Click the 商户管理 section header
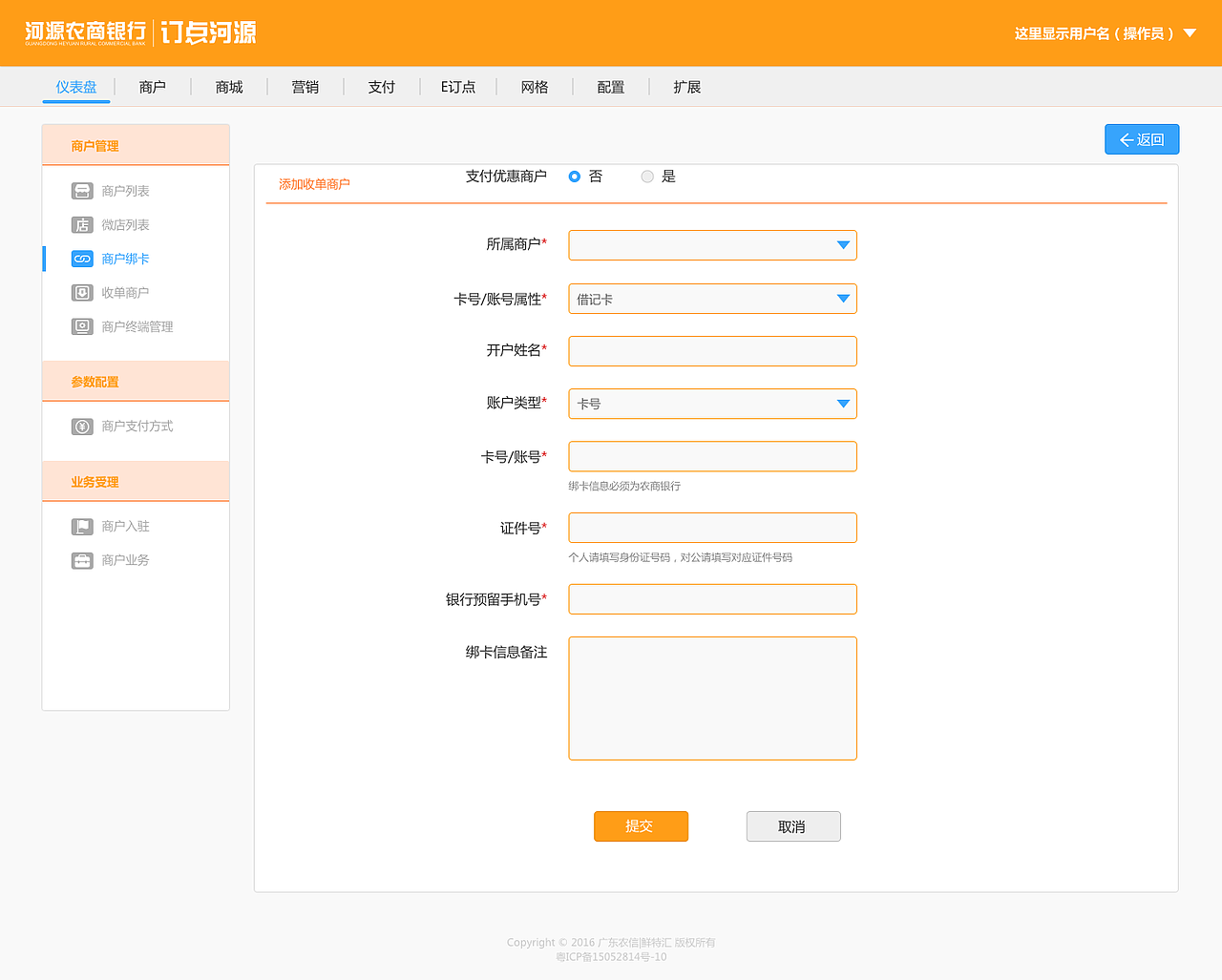 coord(136,145)
